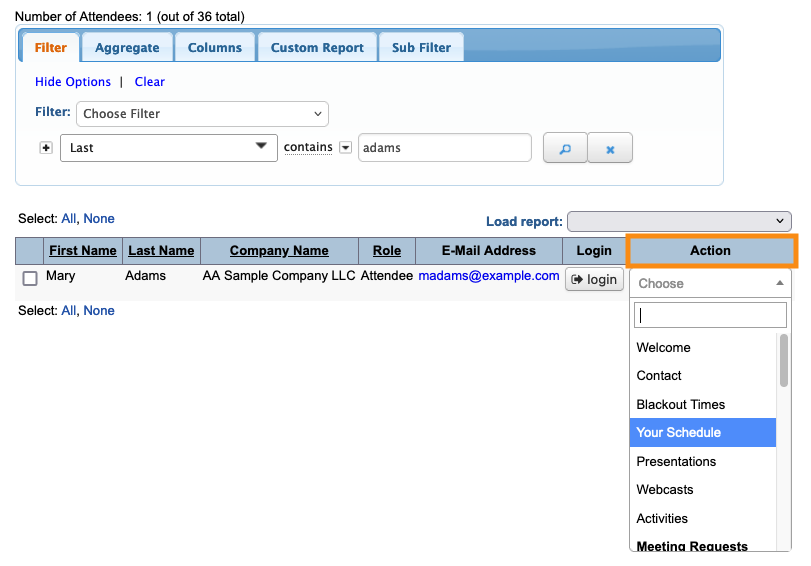Click the filter value field containing adams
Image resolution: width=811 pixels, height=566 pixels.
tap(444, 147)
